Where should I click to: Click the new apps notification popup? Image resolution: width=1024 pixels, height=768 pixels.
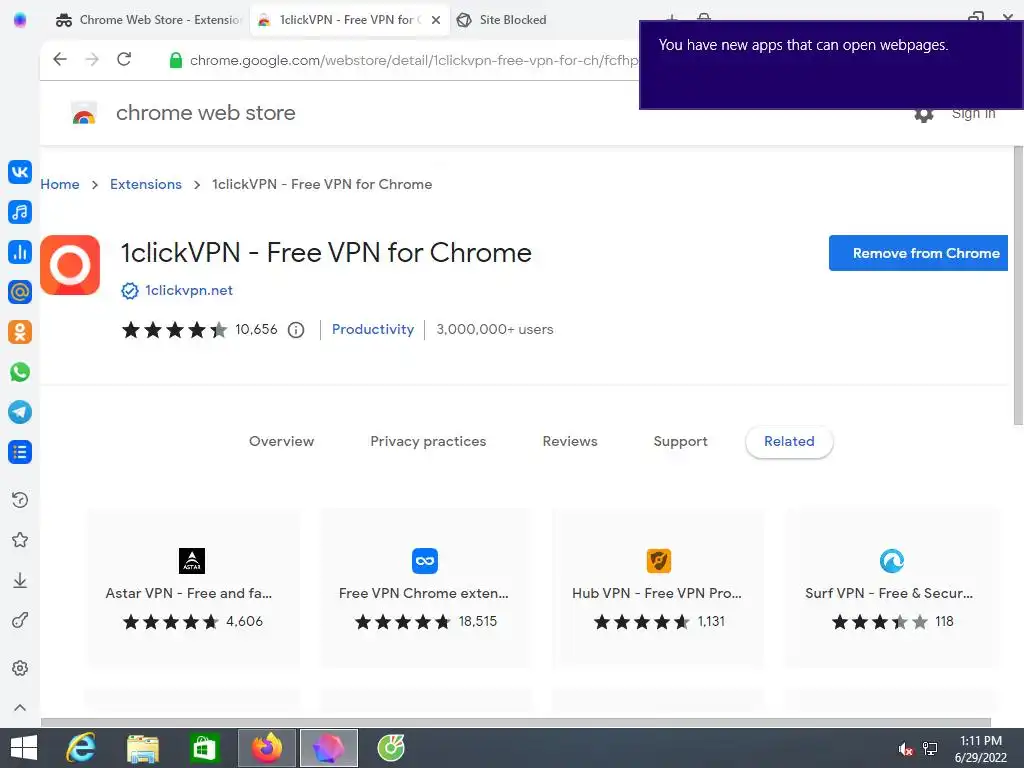(x=831, y=65)
